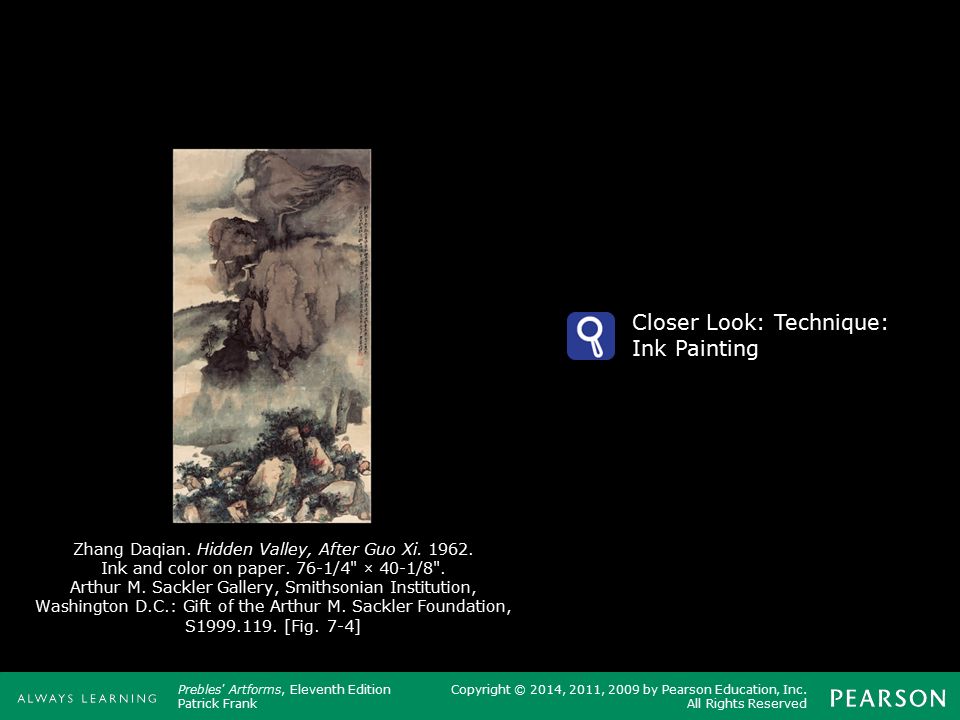Click the 'Zhang Daqian. Hidden Valley, After Guo Xi. 1962.' caption line

(273, 549)
